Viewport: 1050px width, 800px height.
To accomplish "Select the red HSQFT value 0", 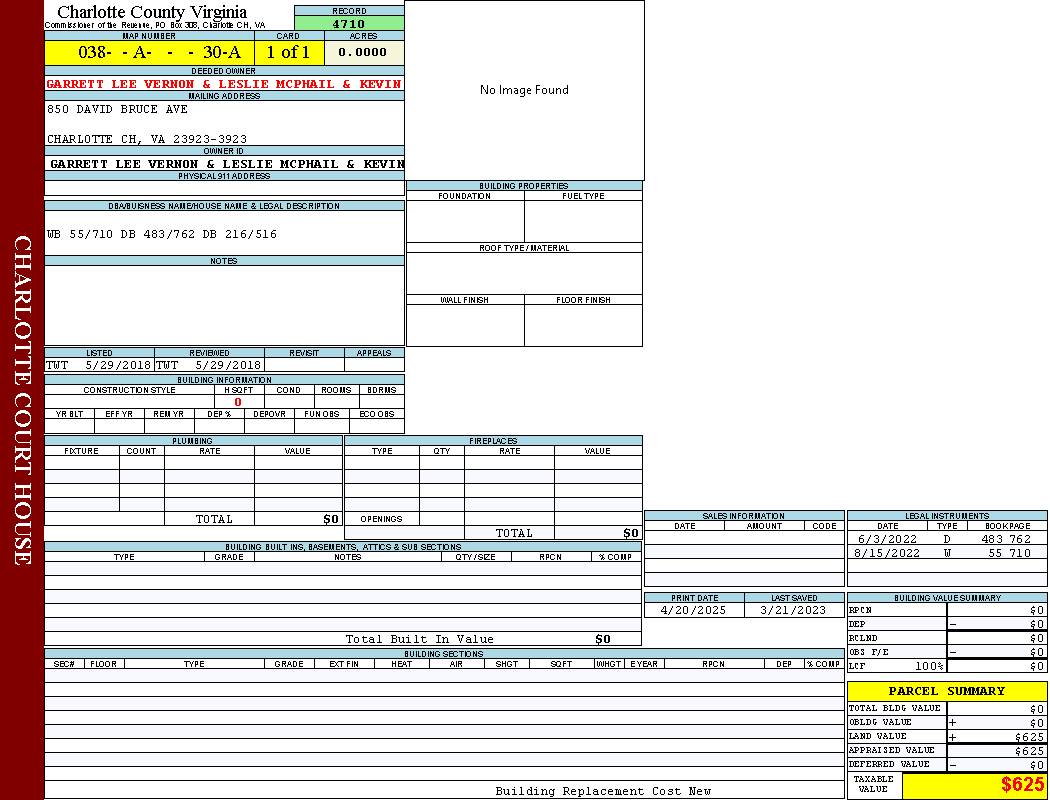I will (238, 402).
